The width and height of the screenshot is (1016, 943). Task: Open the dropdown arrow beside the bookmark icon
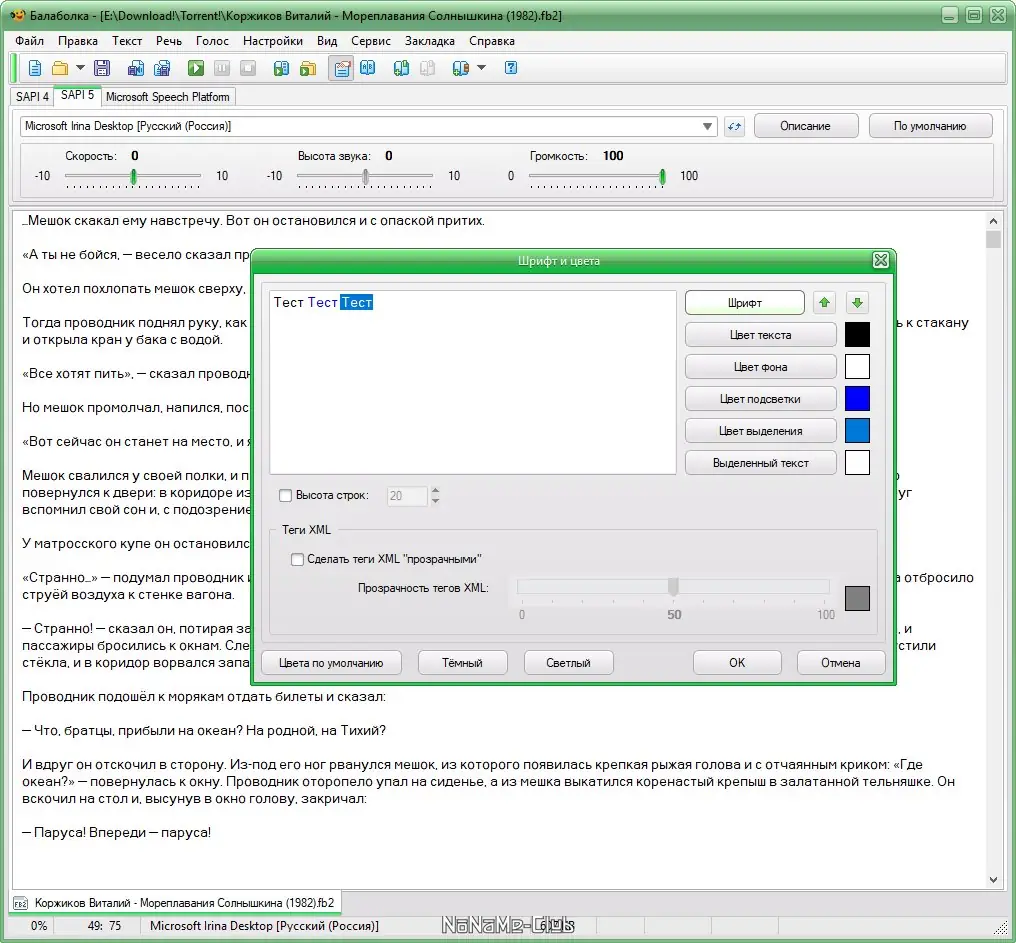[x=481, y=68]
